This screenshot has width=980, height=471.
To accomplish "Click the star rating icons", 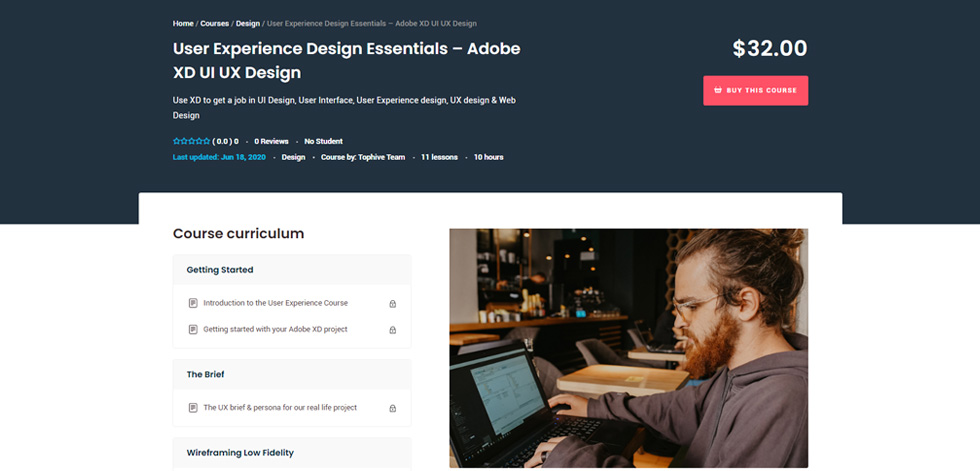I will (x=191, y=141).
